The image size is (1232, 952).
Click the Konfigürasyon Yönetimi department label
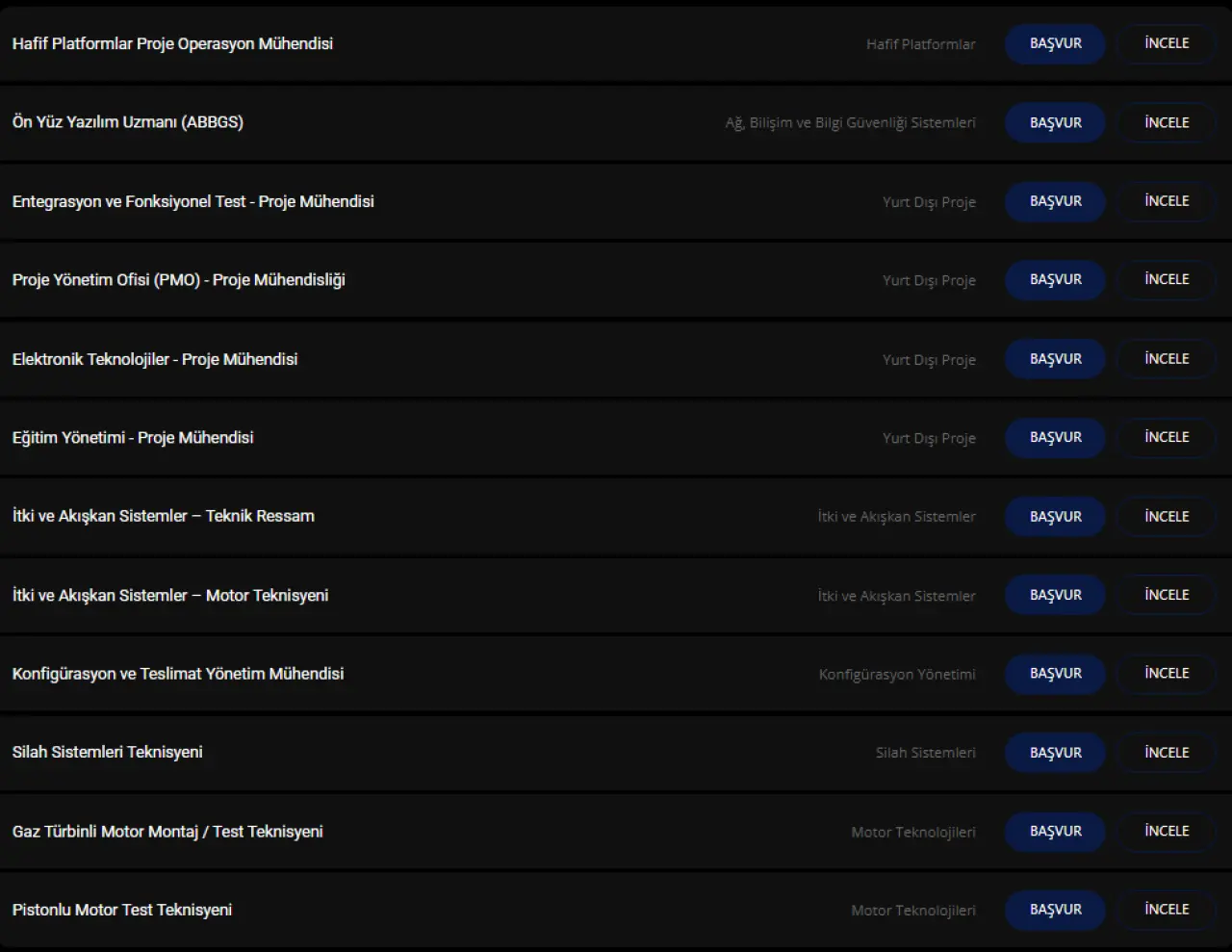click(x=897, y=675)
